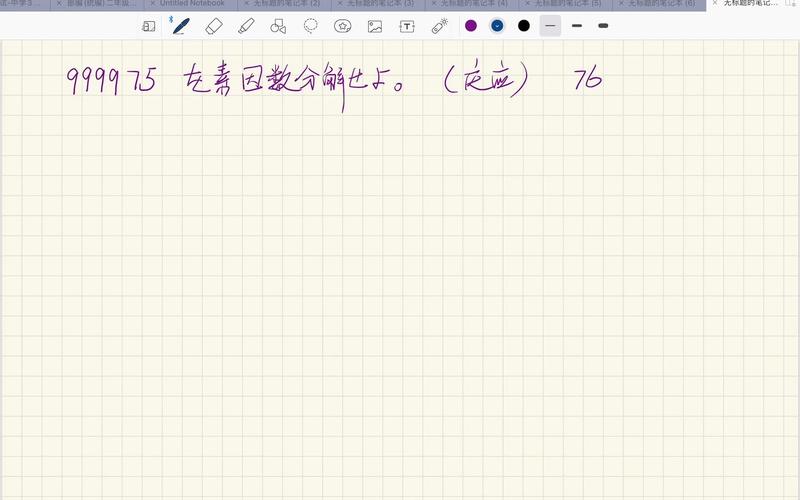The image size is (800, 500).
Task: Close the 无标题的笔记本 (5) tab
Action: [526, 4]
